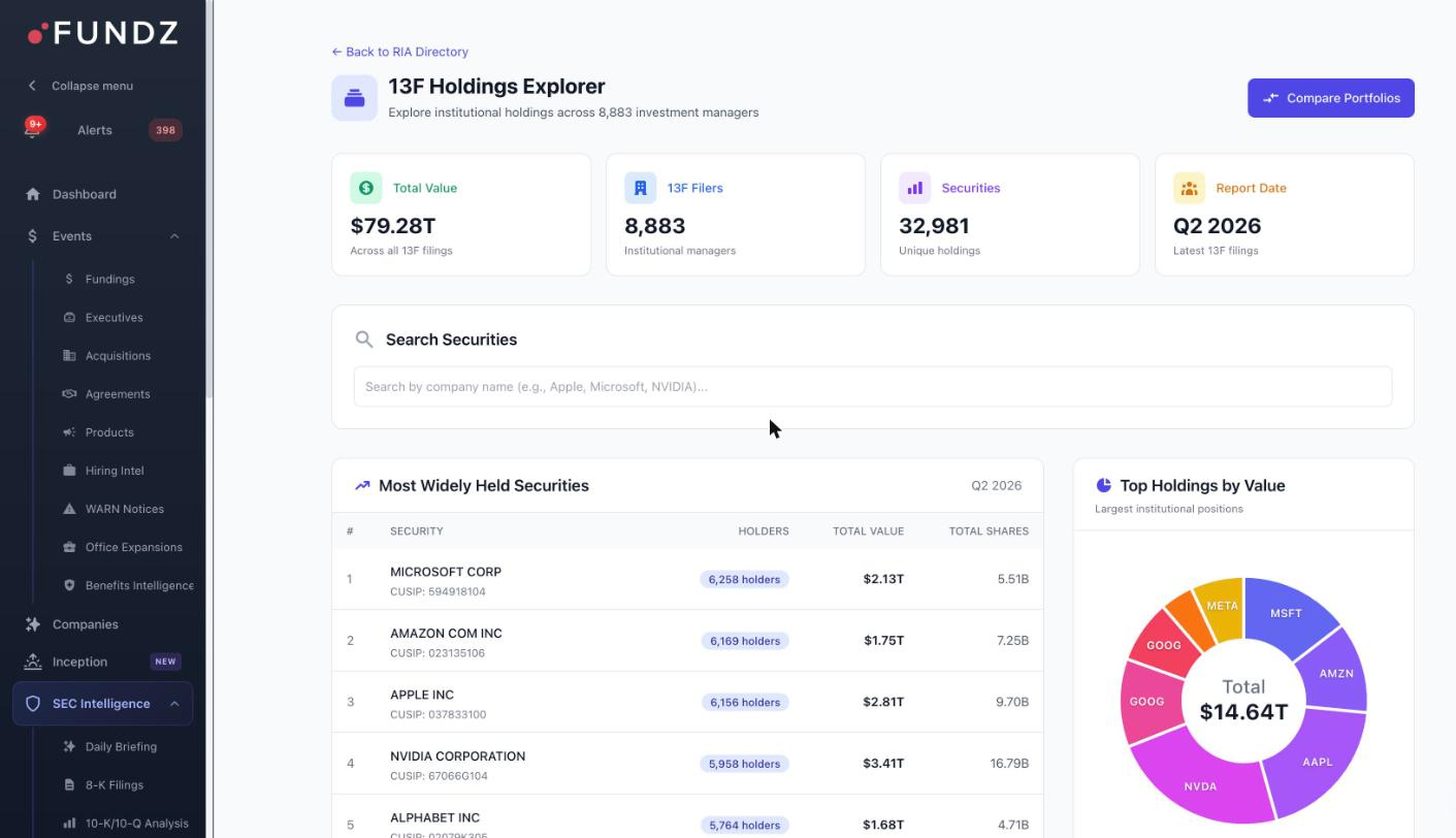Click the Acquisitions building icon

coord(69,355)
